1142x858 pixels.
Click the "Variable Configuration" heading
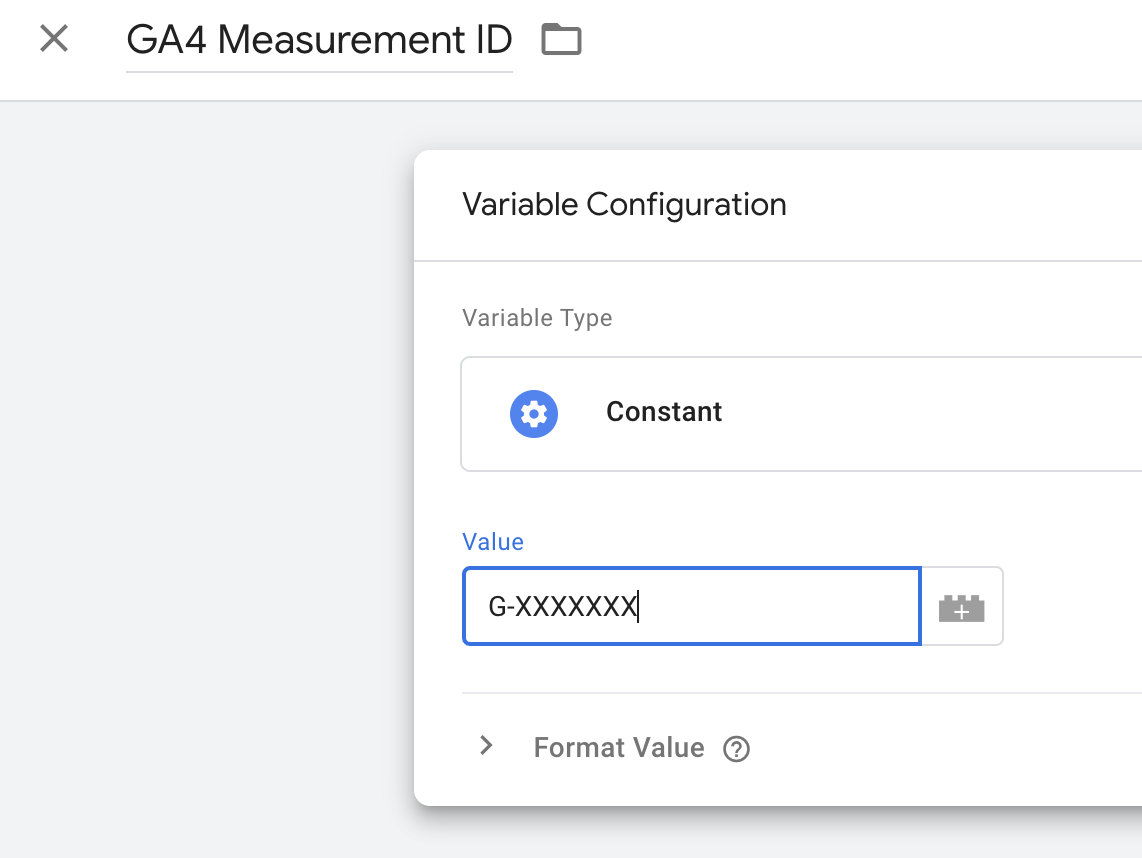pyautogui.click(x=624, y=205)
